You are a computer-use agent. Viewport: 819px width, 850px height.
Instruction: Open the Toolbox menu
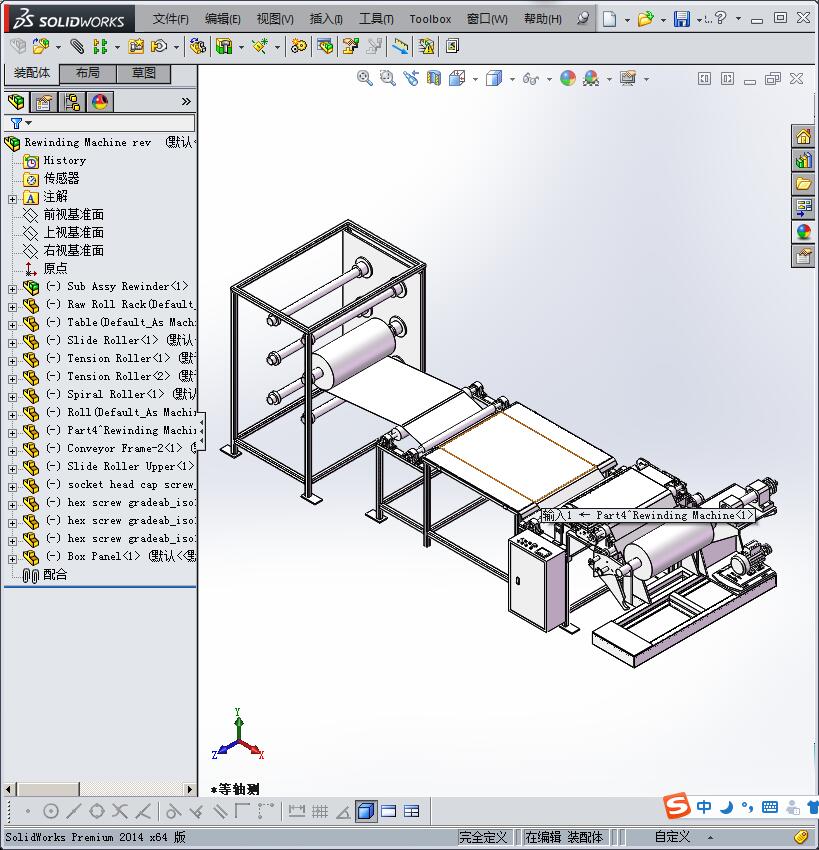click(430, 19)
